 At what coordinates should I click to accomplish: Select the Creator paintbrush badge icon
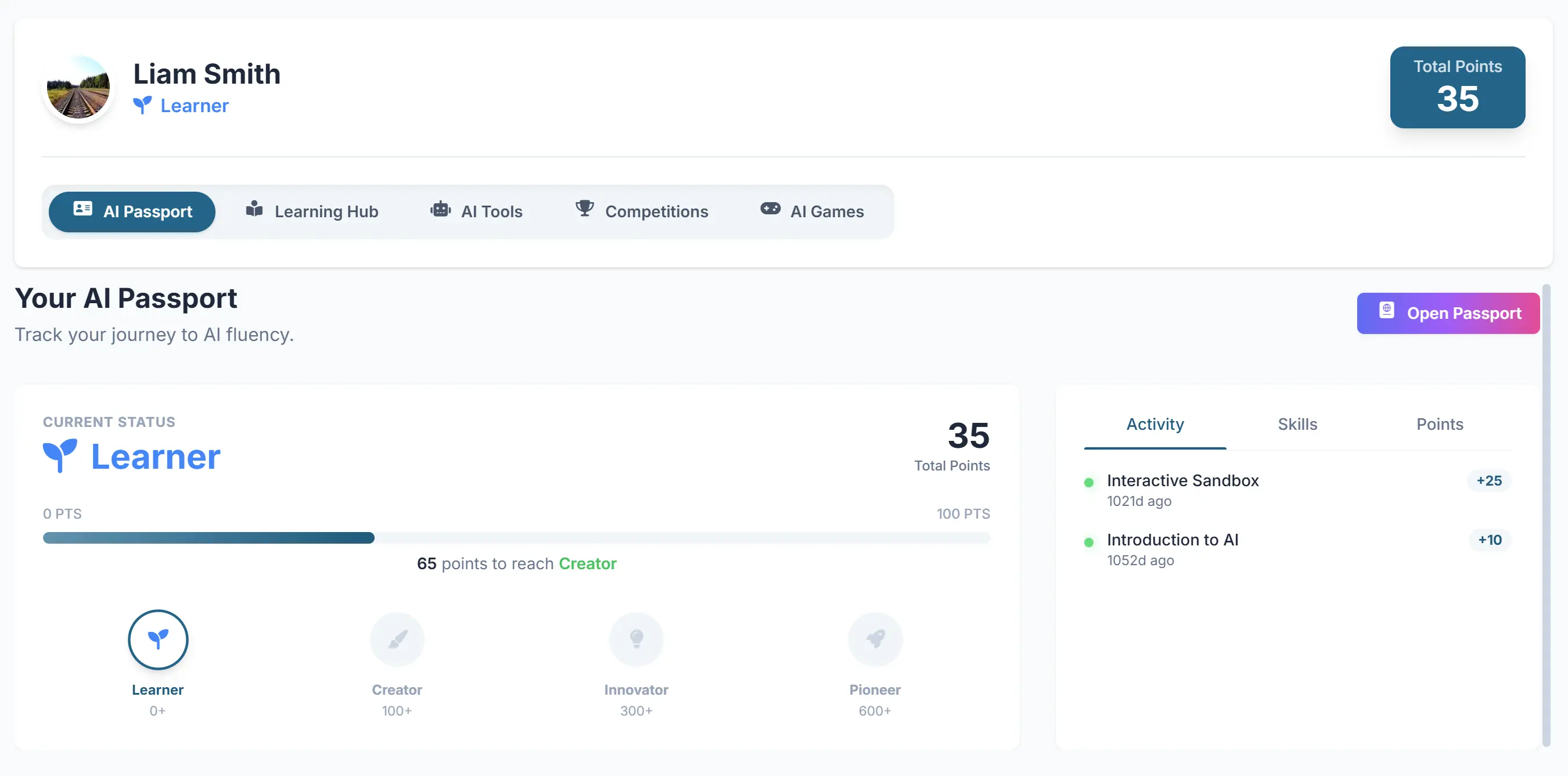click(x=396, y=638)
